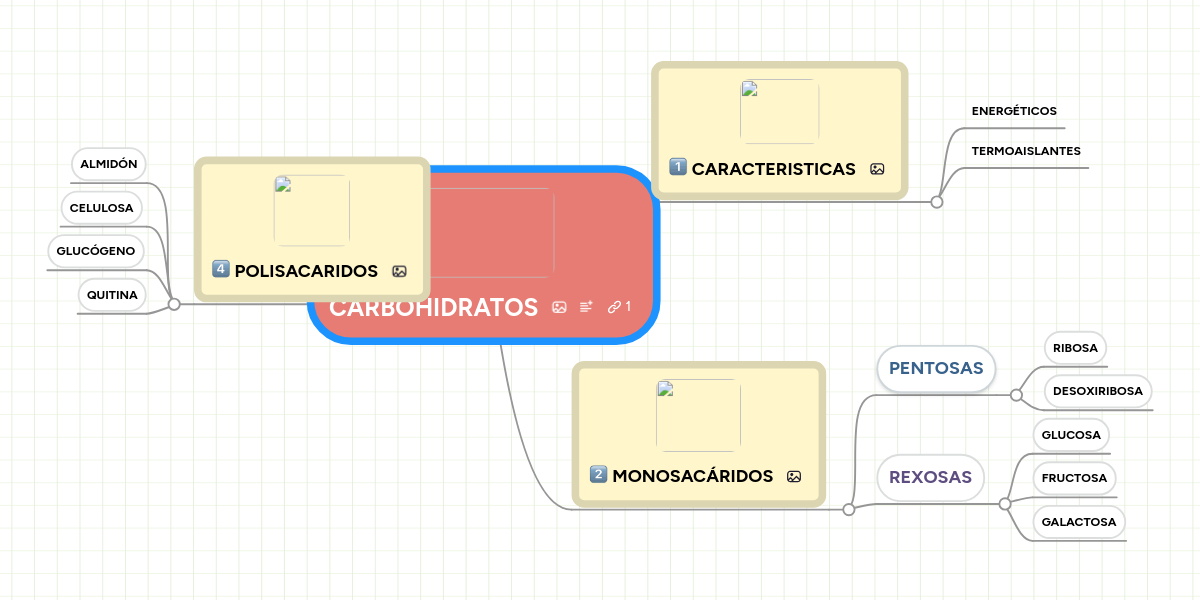Screen dimensions: 1200x600
Task: Click the number 4 icon on POLISACARIDOS
Action: point(221,269)
